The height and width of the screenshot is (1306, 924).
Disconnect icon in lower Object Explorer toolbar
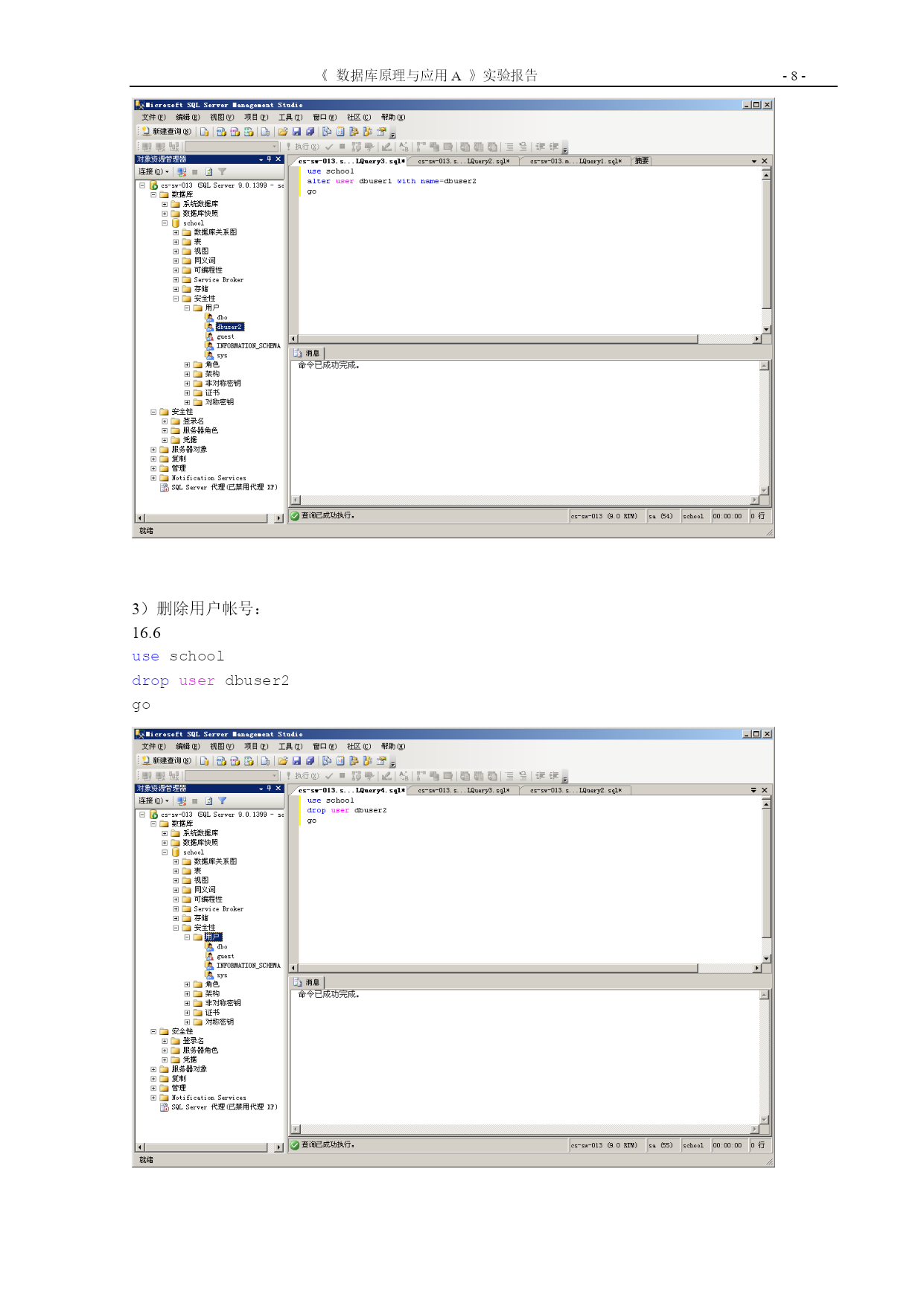coord(181,801)
